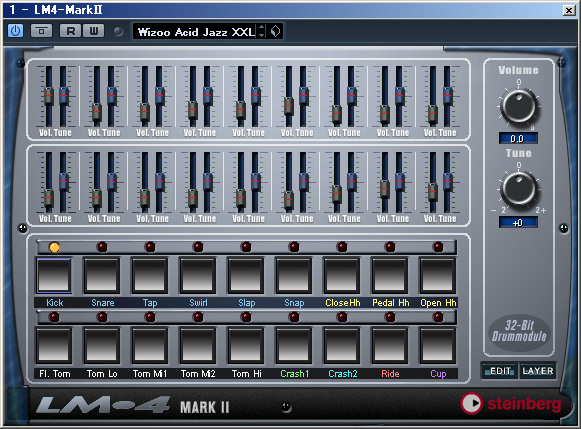581x429 pixels.
Task: Click the master Tune knob
Action: [x=518, y=189]
